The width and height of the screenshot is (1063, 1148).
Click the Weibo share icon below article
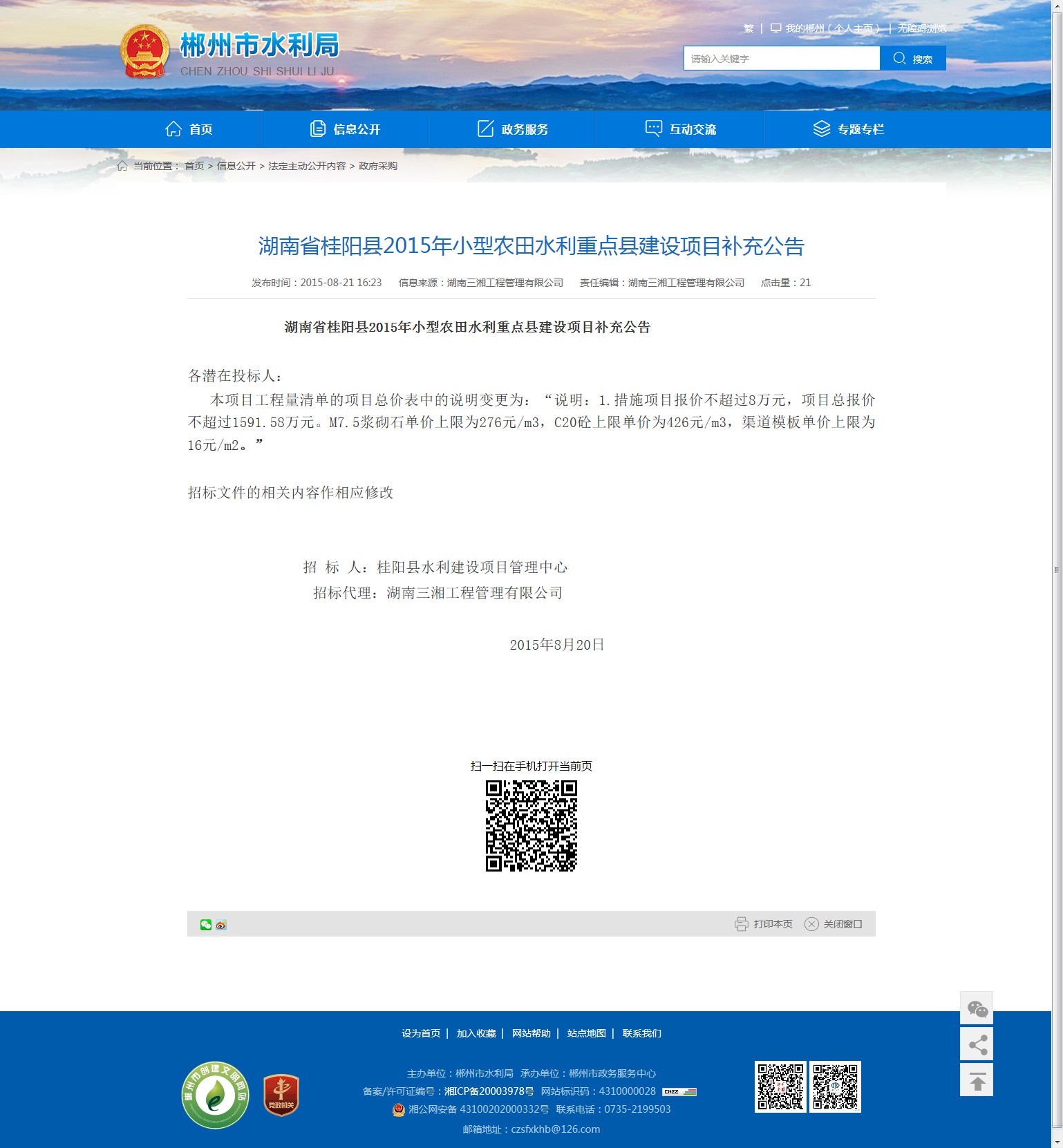[x=221, y=925]
